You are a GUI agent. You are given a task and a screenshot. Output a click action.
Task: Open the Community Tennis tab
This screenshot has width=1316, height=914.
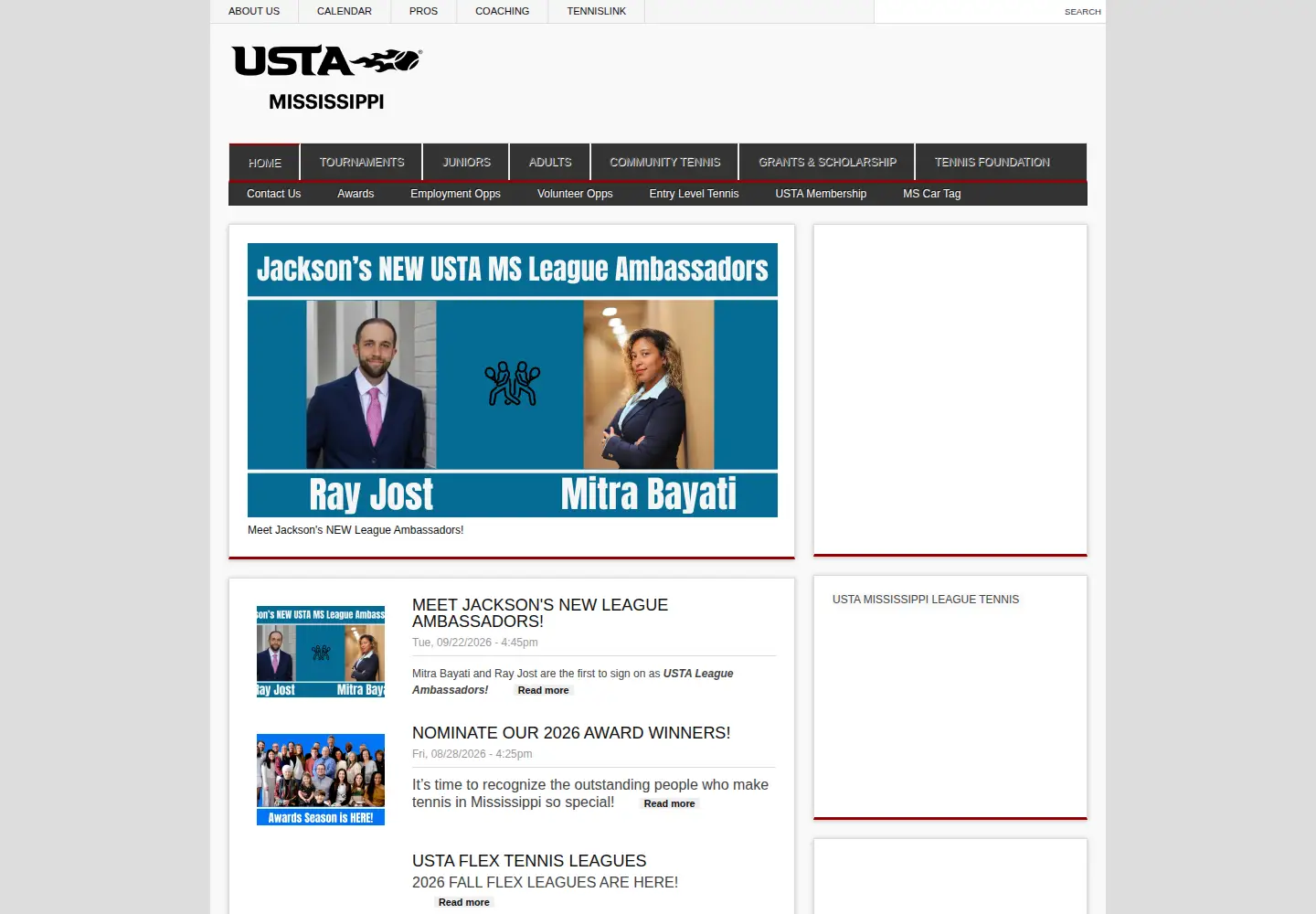pyautogui.click(x=664, y=162)
